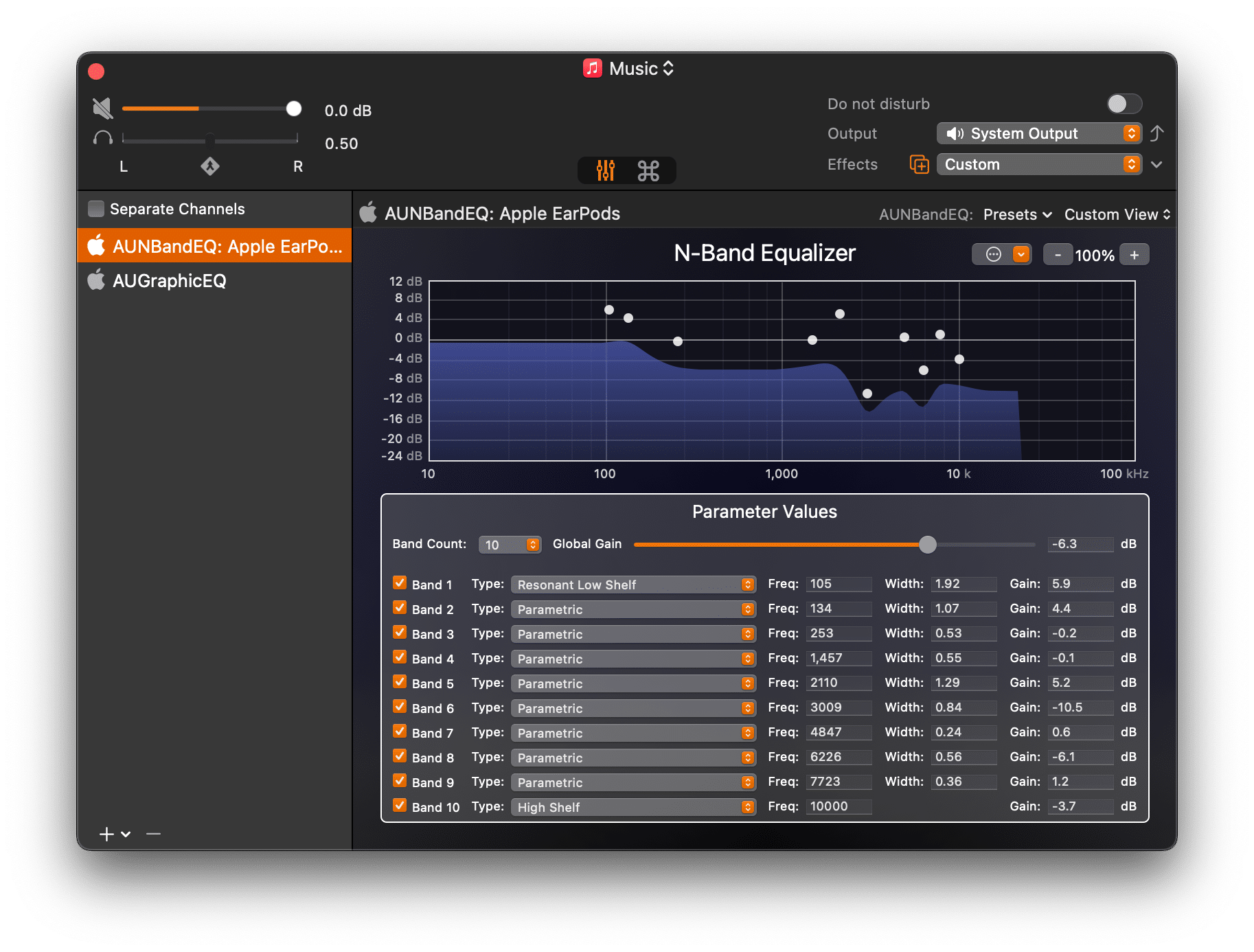Select AUGraphicEQ in the effects list

215,280
